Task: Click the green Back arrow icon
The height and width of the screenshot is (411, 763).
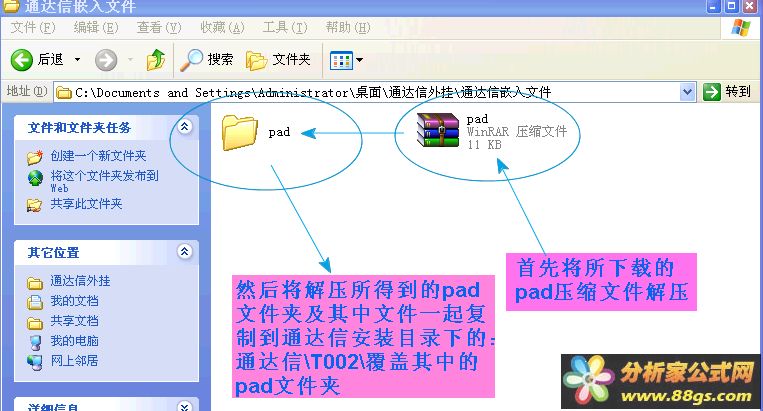Action: (22, 60)
